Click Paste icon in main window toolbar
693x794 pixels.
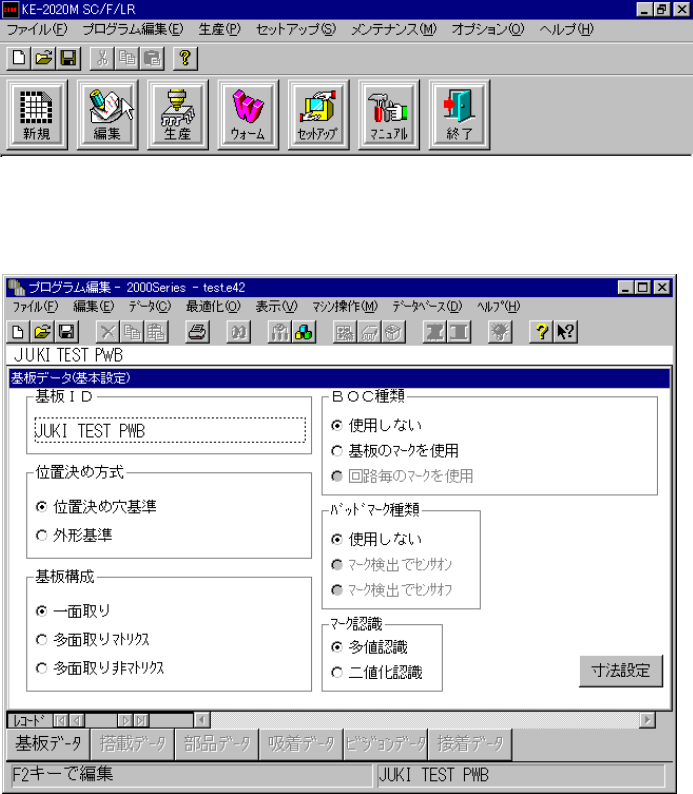152,58
